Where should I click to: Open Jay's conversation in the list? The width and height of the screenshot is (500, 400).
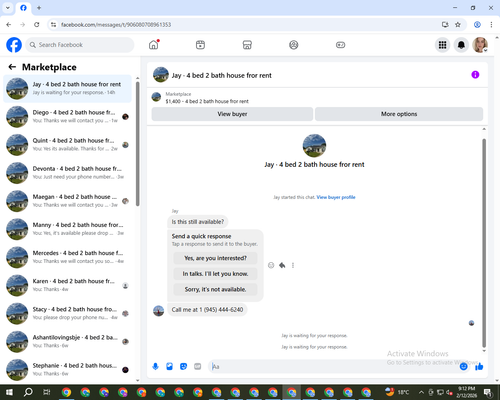click(67, 88)
